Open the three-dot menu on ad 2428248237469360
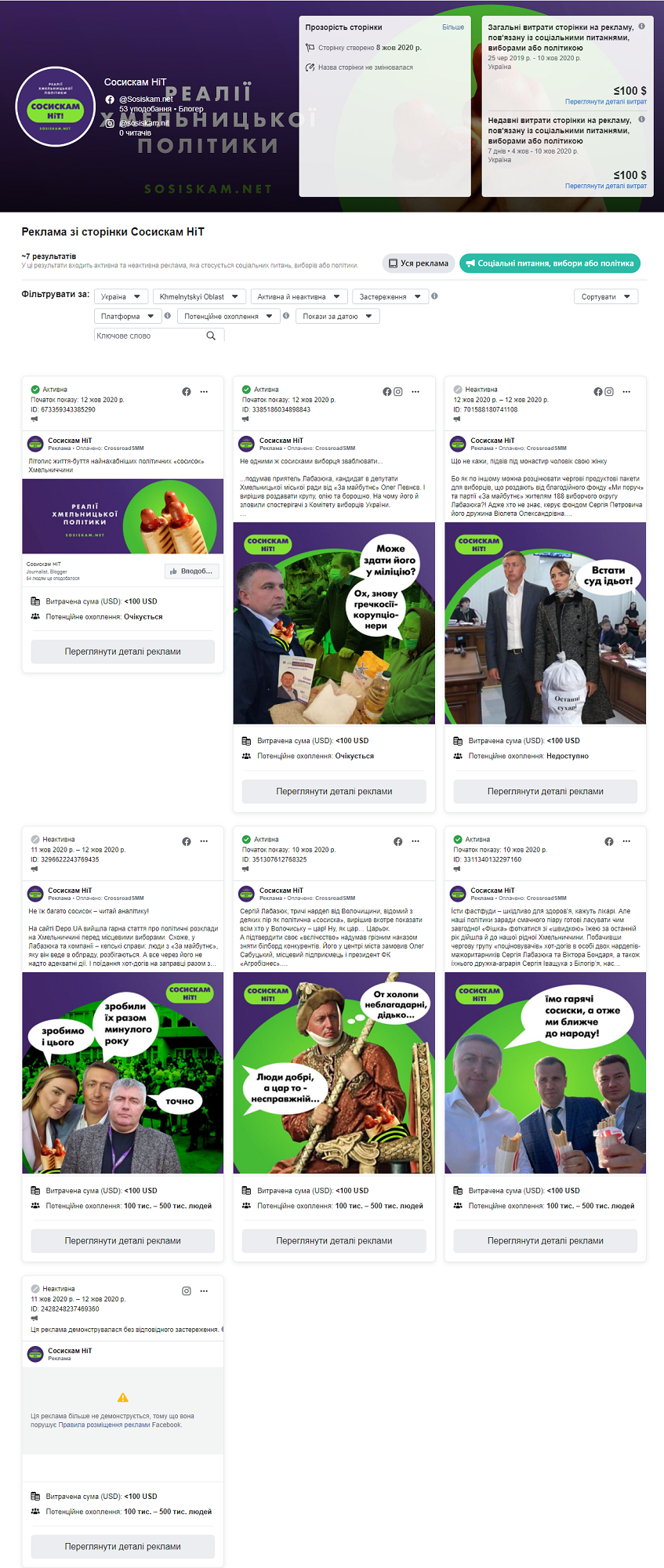Image resolution: width=664 pixels, height=1568 pixels. point(204,1291)
